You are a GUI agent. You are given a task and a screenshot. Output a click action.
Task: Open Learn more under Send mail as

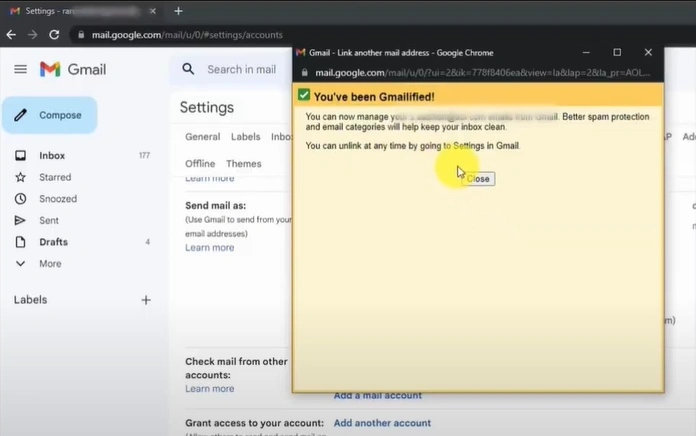(210, 248)
